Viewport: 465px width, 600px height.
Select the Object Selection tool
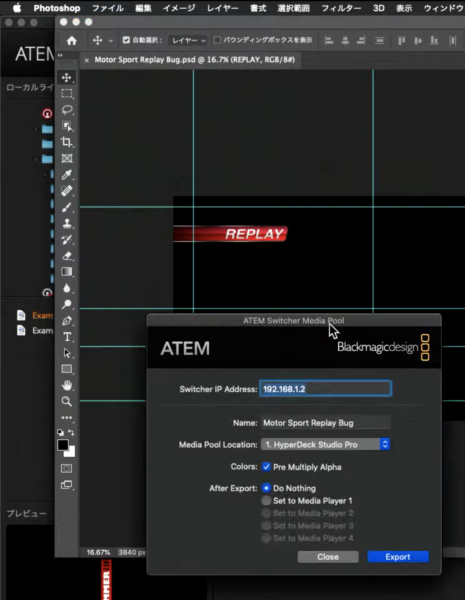tap(67, 126)
